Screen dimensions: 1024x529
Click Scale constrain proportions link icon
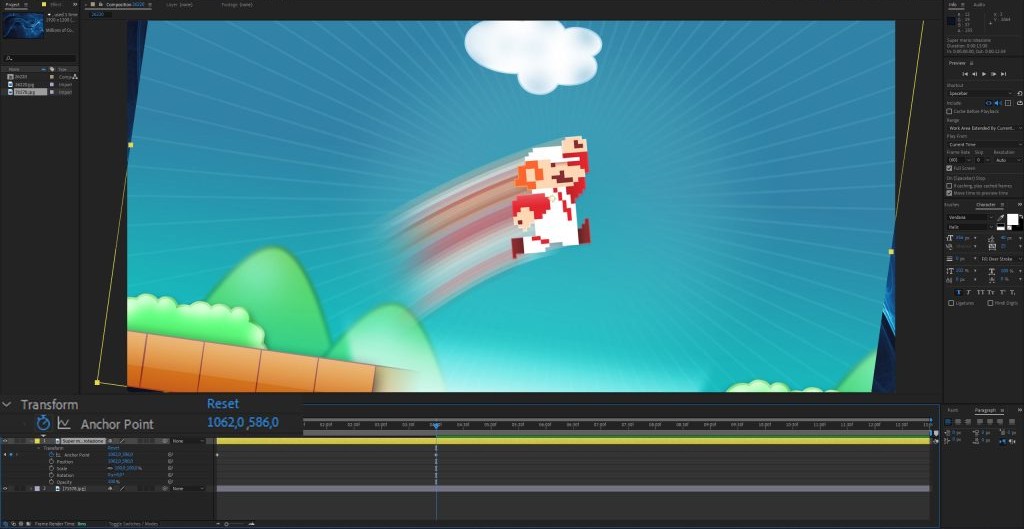coord(110,468)
